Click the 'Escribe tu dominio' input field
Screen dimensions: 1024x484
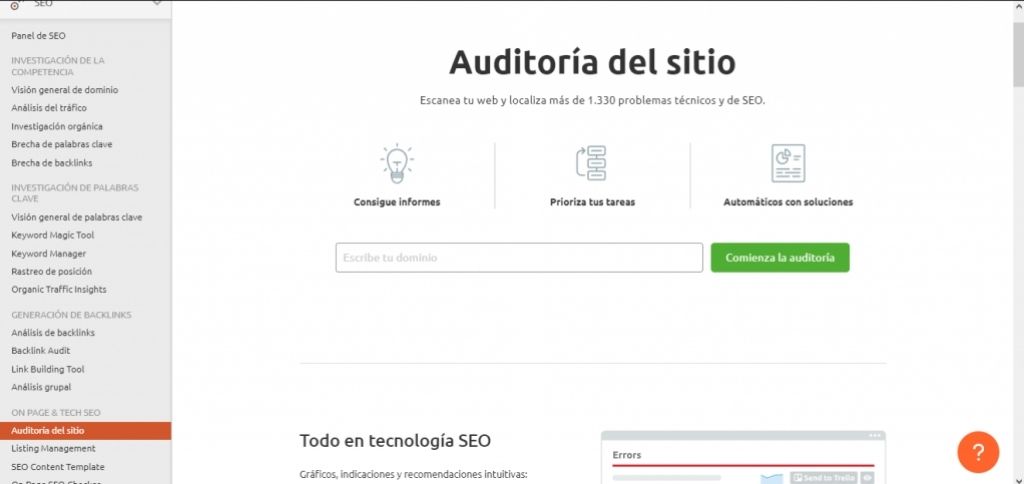coord(519,257)
